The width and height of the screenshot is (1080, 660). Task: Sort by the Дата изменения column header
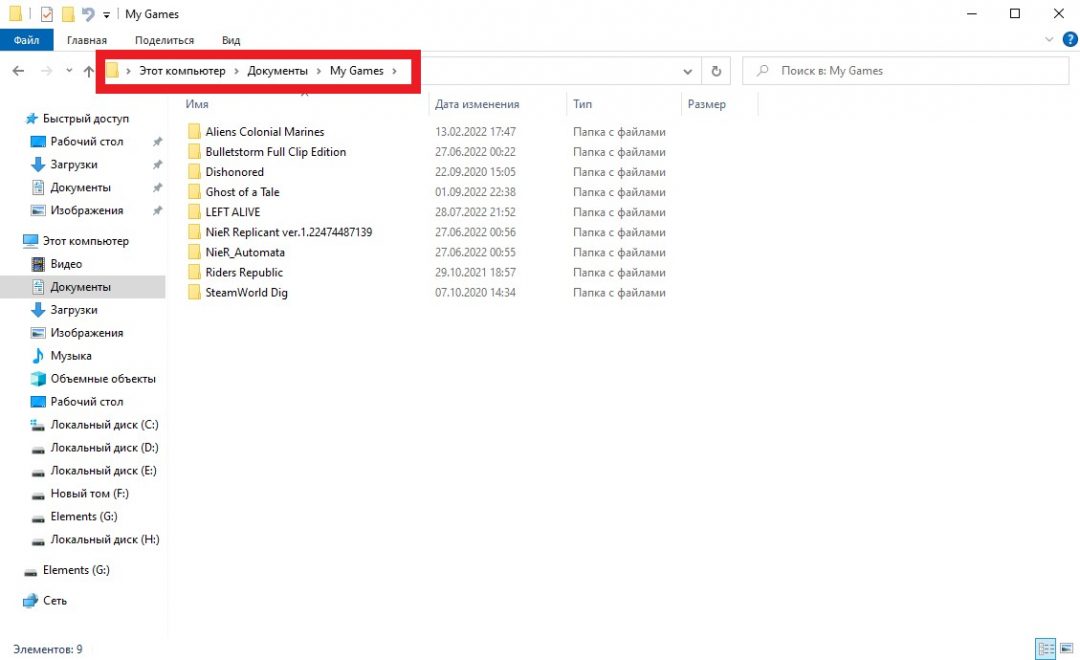point(477,104)
